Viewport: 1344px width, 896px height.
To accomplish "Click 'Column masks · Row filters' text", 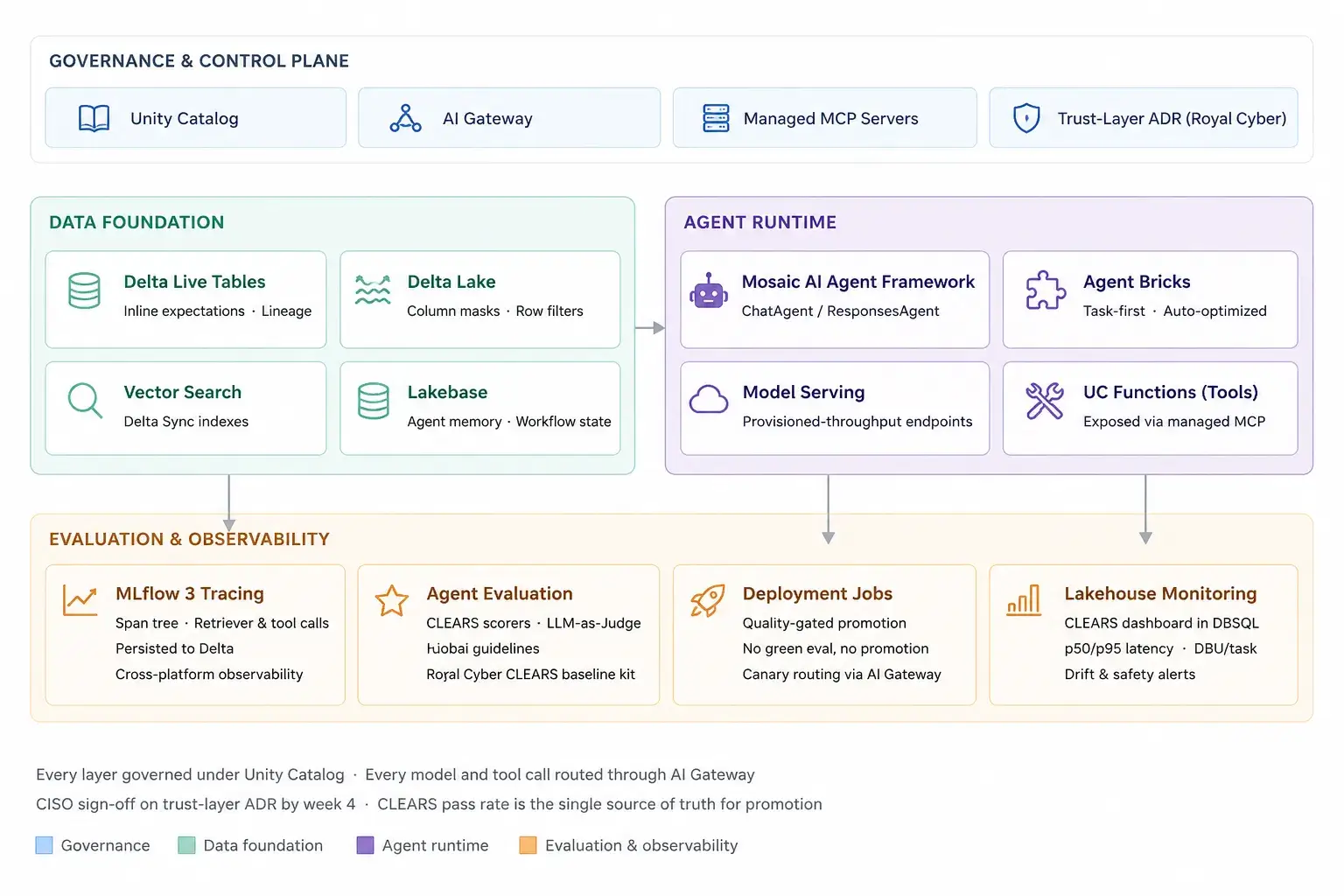I will pyautogui.click(x=495, y=311).
